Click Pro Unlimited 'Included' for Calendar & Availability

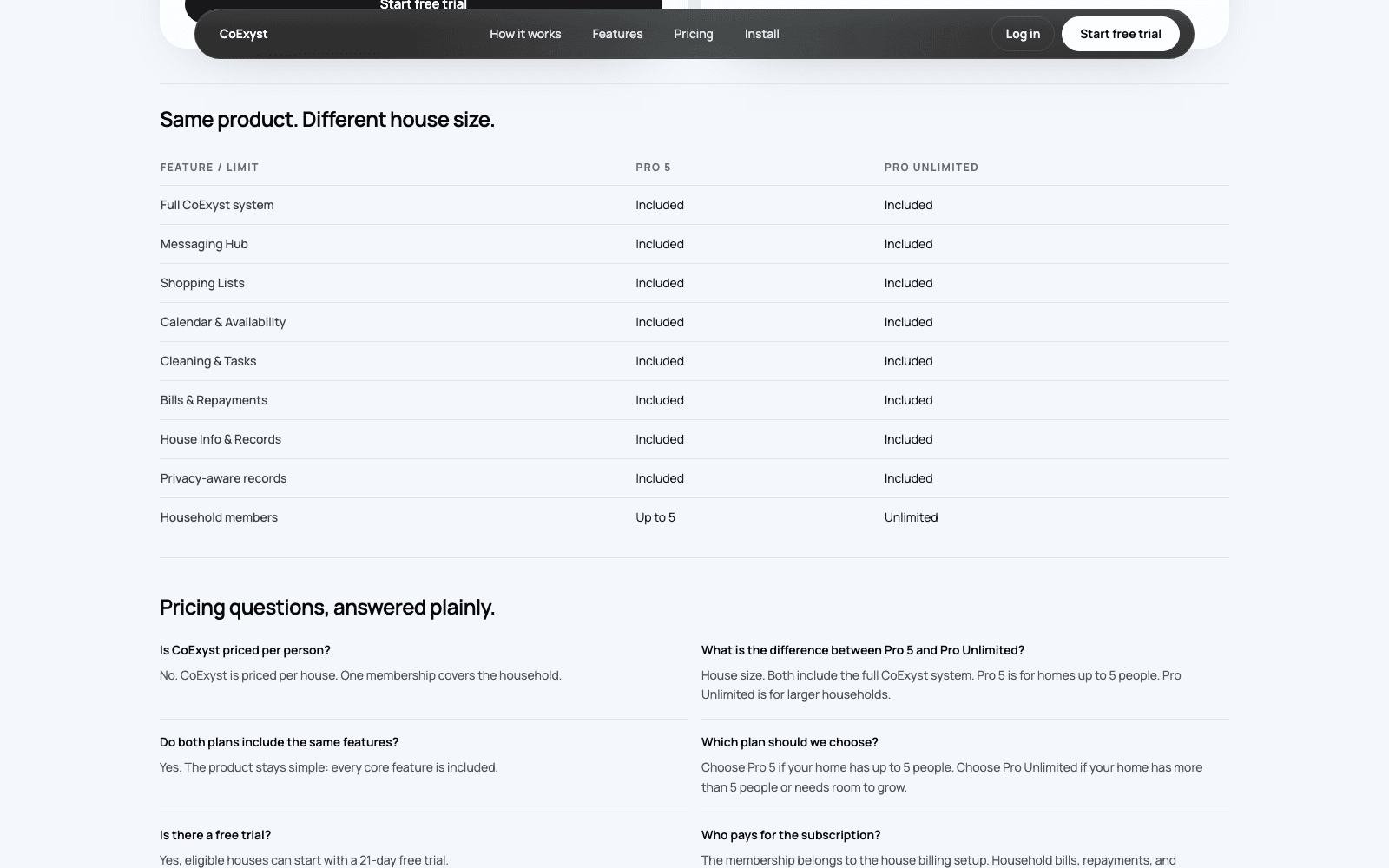click(908, 322)
